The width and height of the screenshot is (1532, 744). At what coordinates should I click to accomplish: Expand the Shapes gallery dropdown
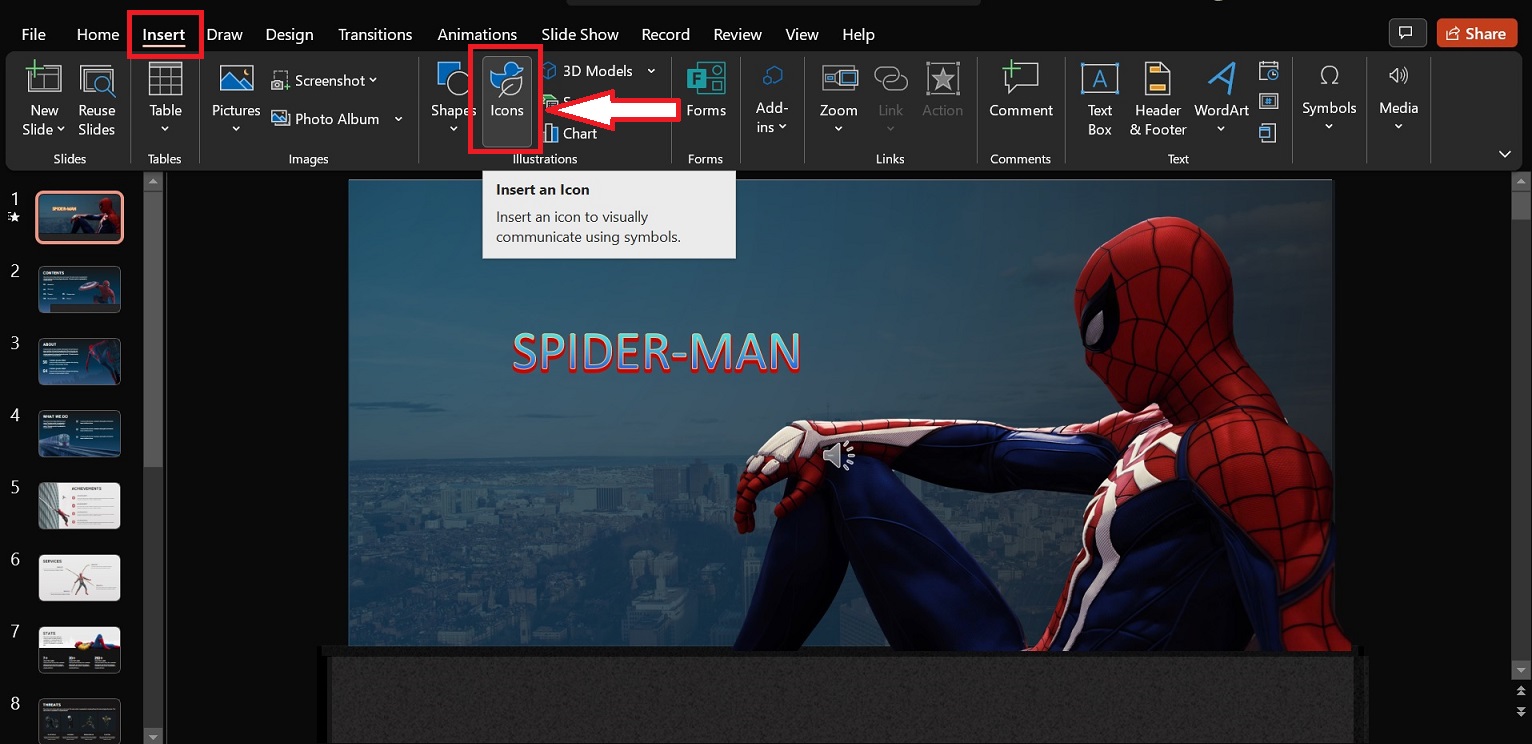click(453, 129)
